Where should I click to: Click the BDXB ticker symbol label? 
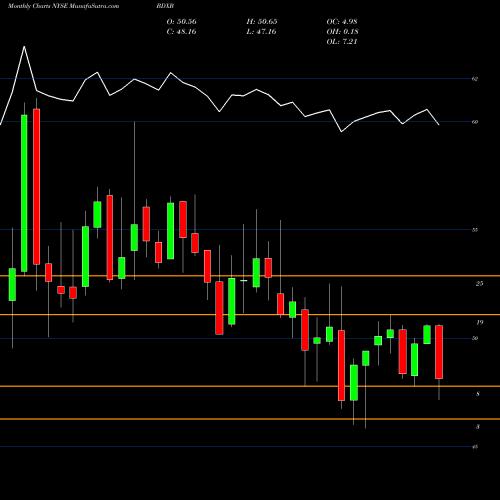(x=165, y=6)
